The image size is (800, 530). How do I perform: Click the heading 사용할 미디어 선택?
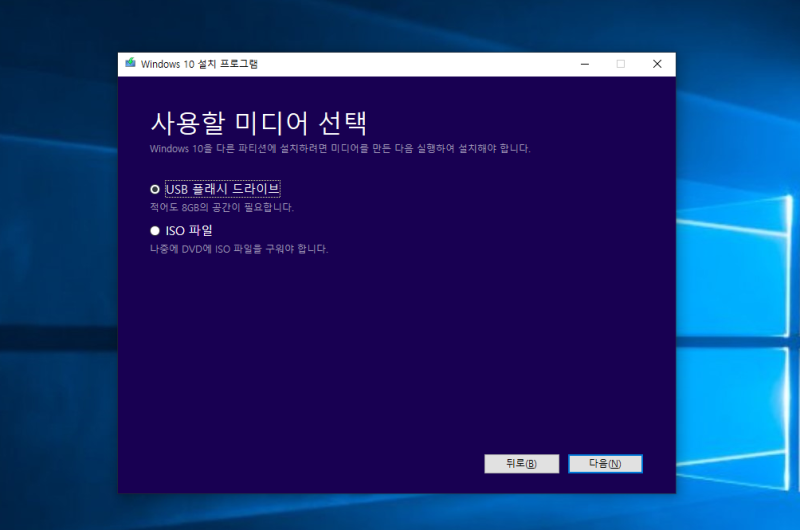tap(259, 123)
